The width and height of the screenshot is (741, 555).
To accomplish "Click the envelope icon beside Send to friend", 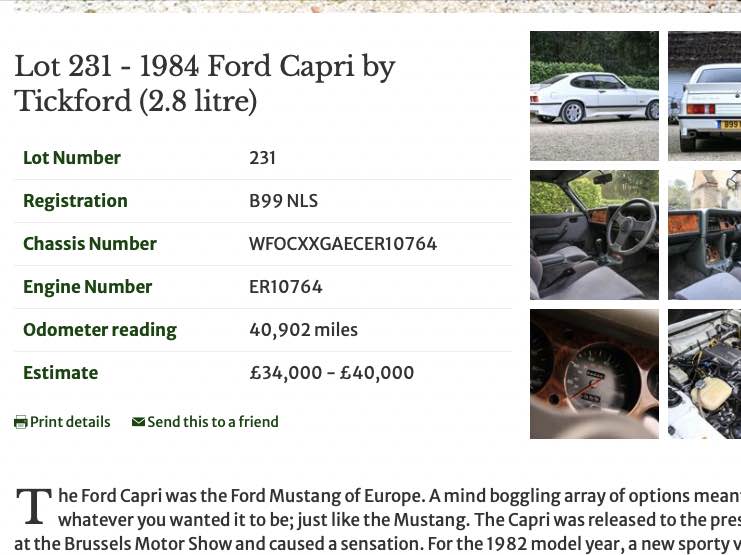I will point(138,422).
